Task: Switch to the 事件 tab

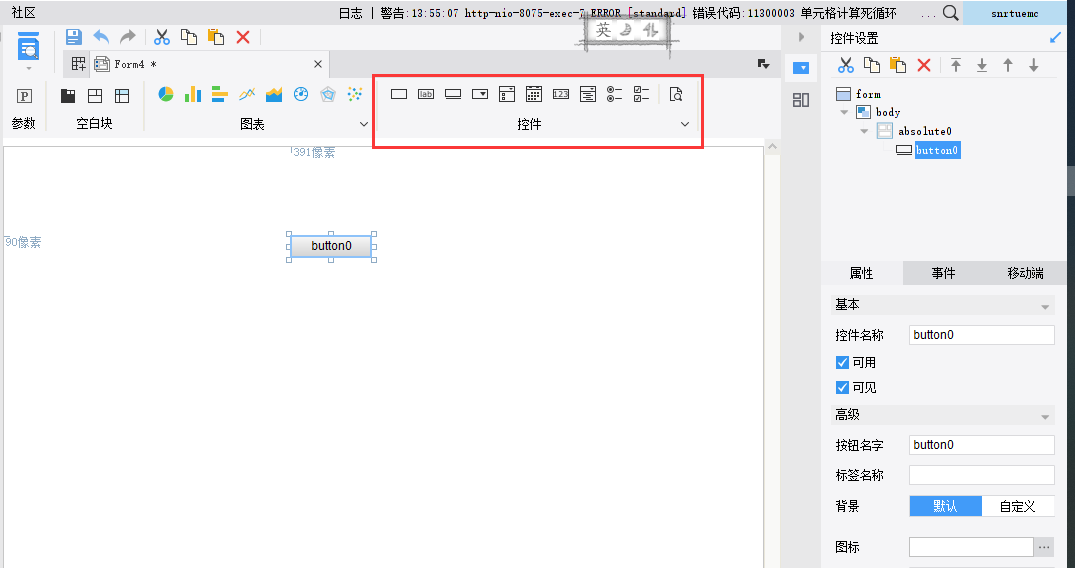Action: click(943, 273)
